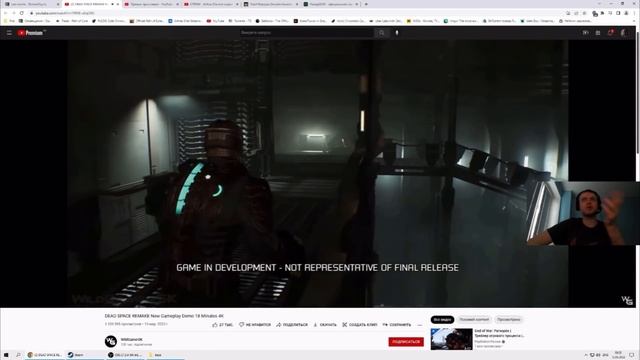Open the YouTube account avatar menu
Image resolution: width=640 pixels, height=360 pixels.
pyautogui.click(x=623, y=33)
